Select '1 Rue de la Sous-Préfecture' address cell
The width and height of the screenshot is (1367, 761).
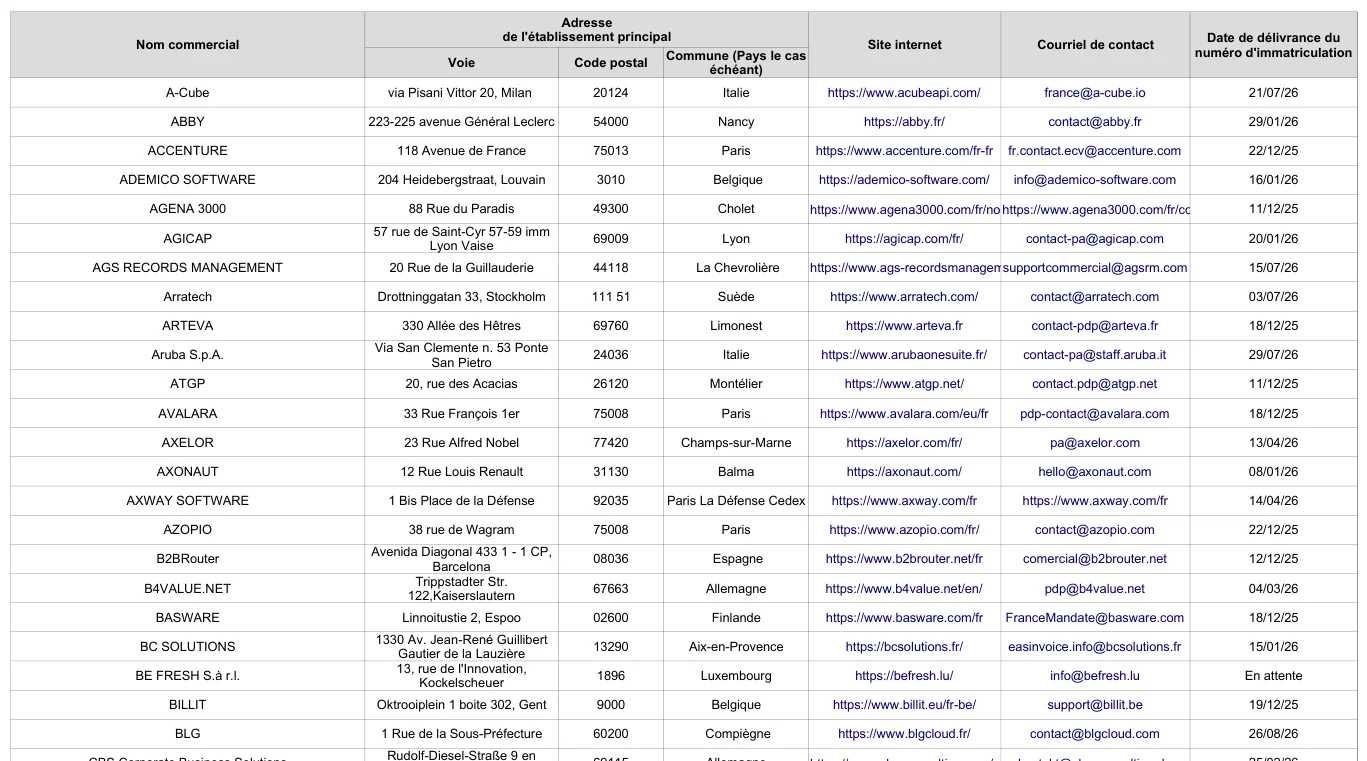click(x=462, y=734)
